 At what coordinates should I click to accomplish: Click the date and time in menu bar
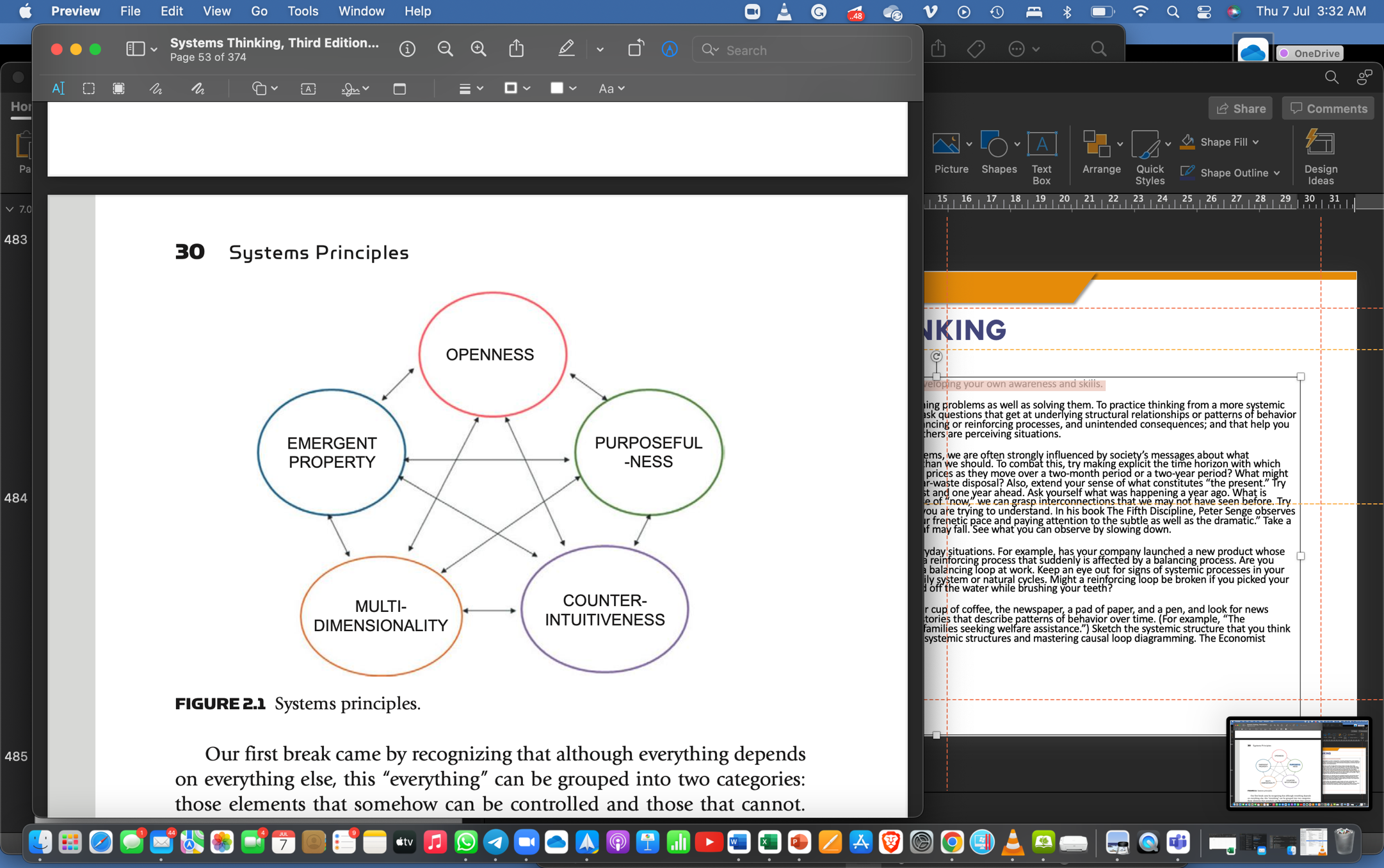1311,11
